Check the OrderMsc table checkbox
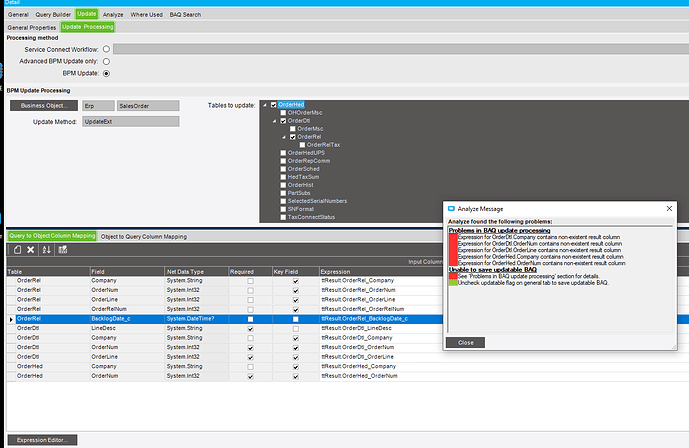 pyautogui.click(x=293, y=129)
